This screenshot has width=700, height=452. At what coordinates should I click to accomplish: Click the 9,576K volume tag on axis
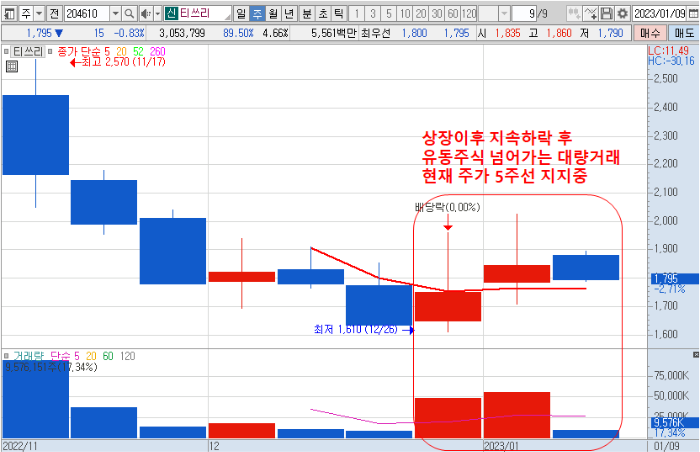674,423
